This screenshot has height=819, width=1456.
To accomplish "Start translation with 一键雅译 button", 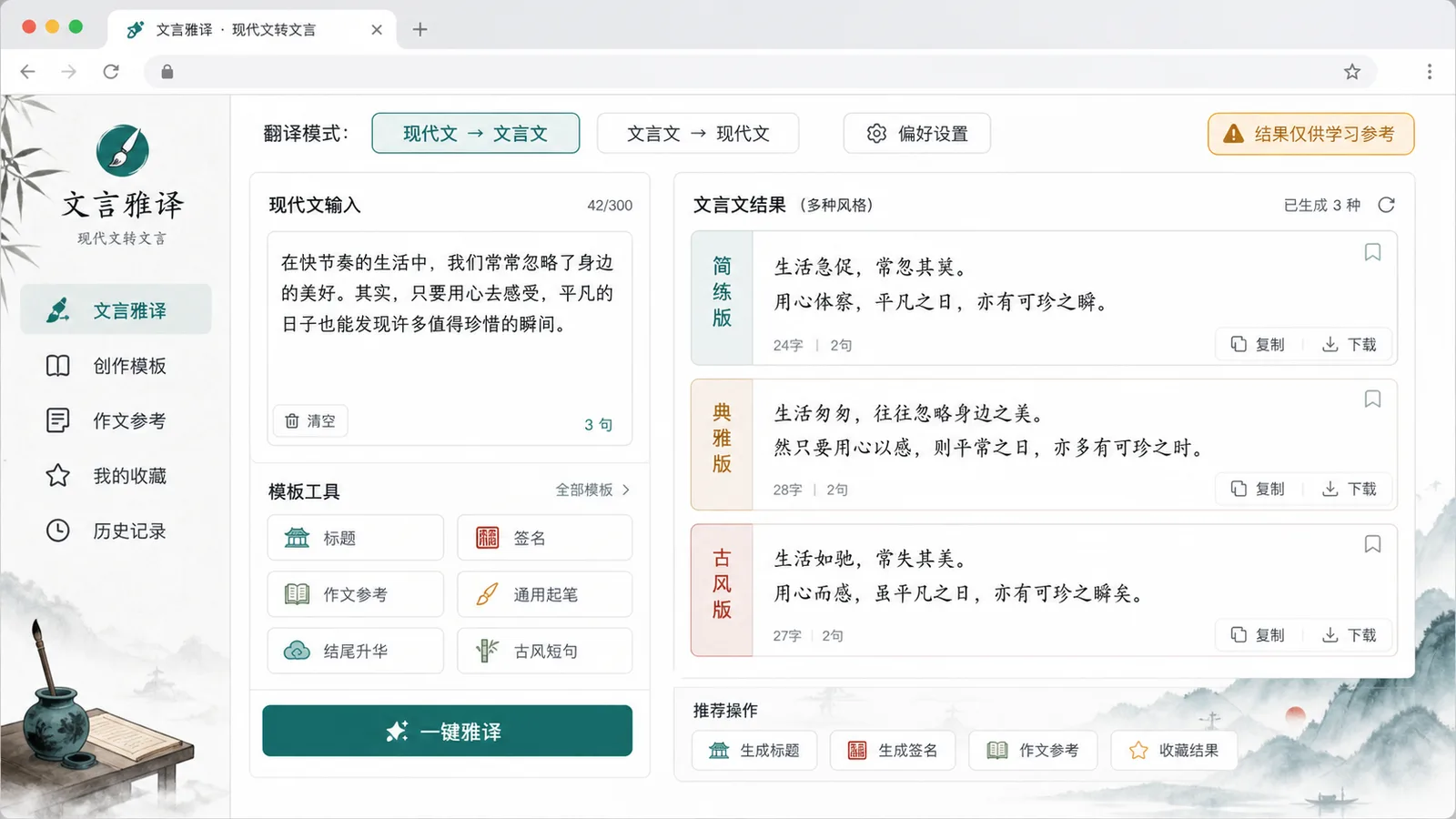I will pyautogui.click(x=447, y=731).
